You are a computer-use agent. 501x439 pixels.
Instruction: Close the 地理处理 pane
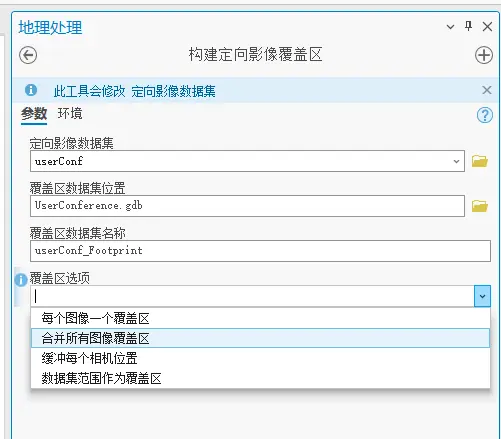(487, 26)
